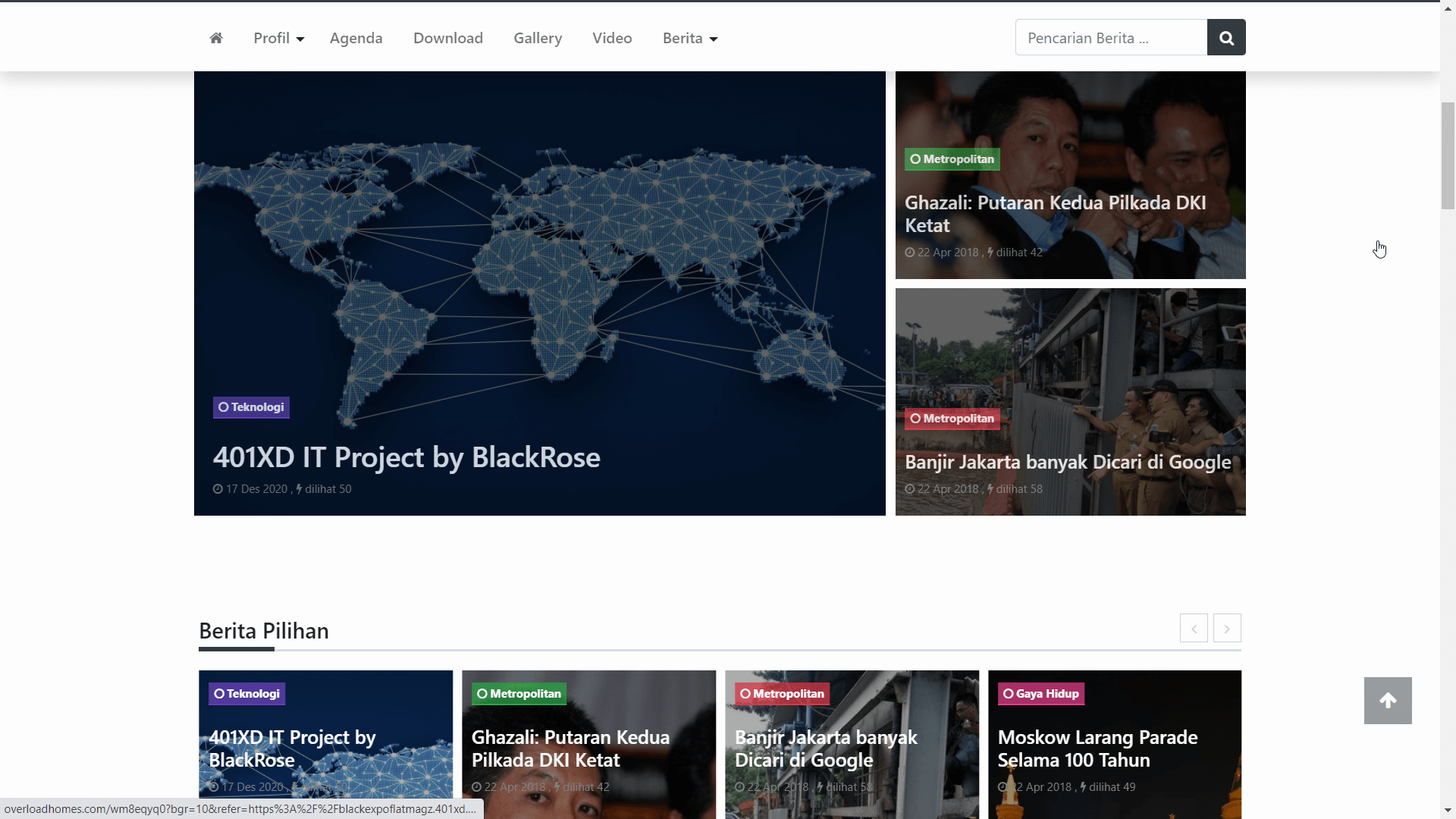Open the '401XD IT Project by BlackRose' article
Image resolution: width=1456 pixels, height=819 pixels.
pos(406,457)
